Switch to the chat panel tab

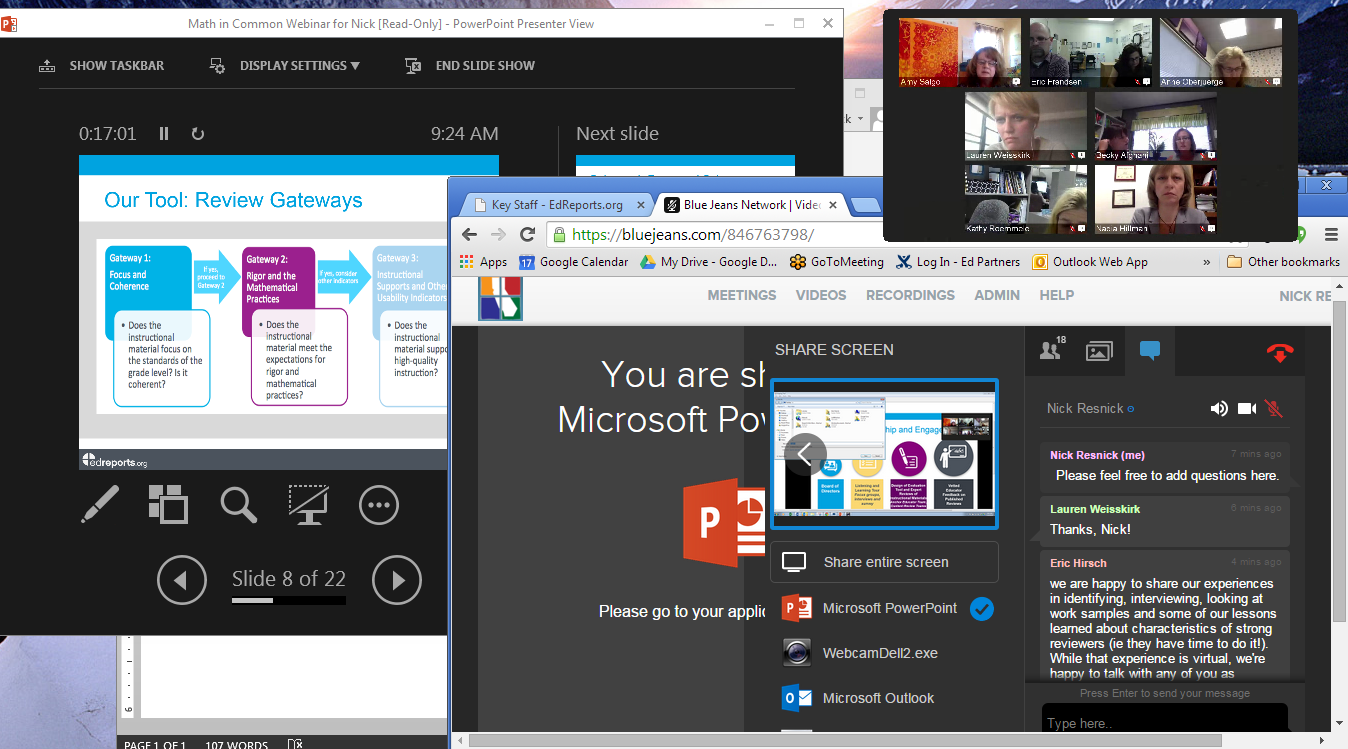1149,351
